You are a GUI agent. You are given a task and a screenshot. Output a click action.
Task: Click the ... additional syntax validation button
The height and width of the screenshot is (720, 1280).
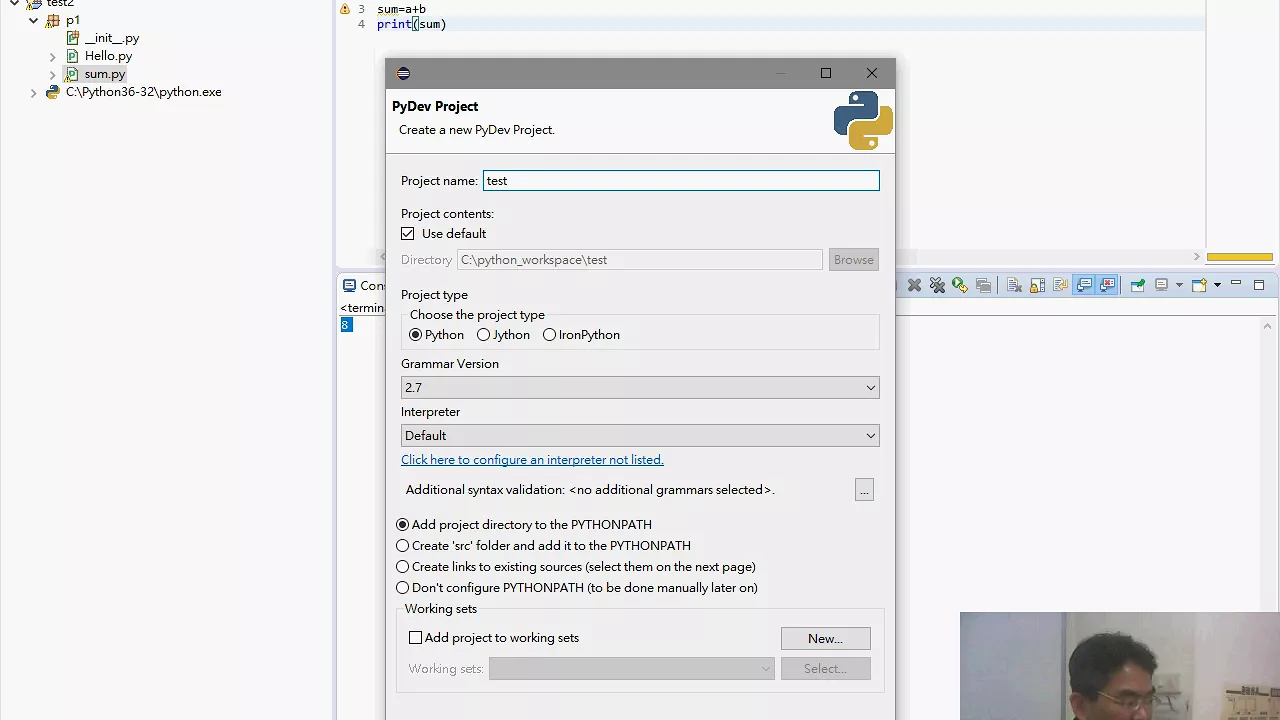[x=864, y=490]
